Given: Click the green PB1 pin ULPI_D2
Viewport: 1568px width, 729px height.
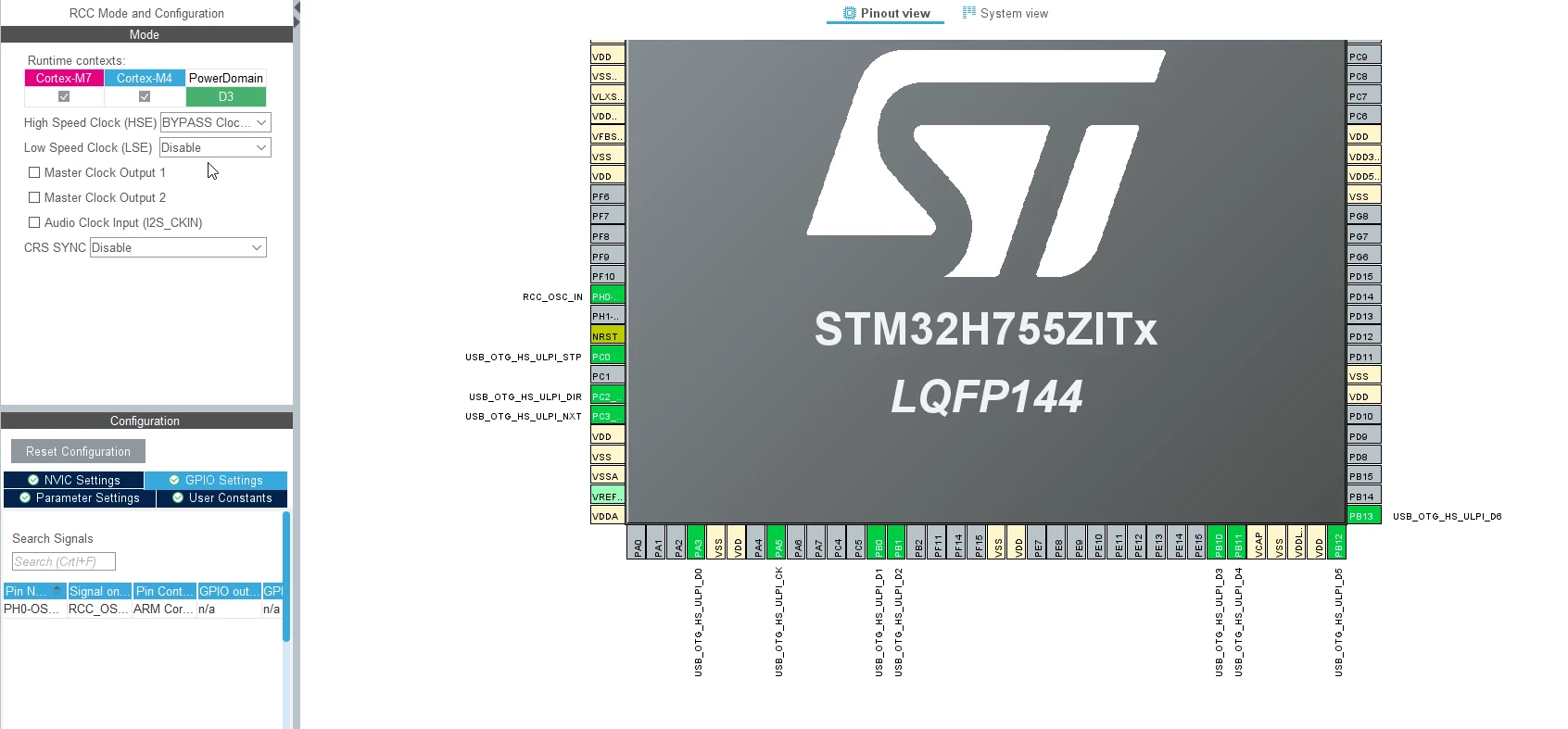Looking at the screenshot, I should 898,543.
